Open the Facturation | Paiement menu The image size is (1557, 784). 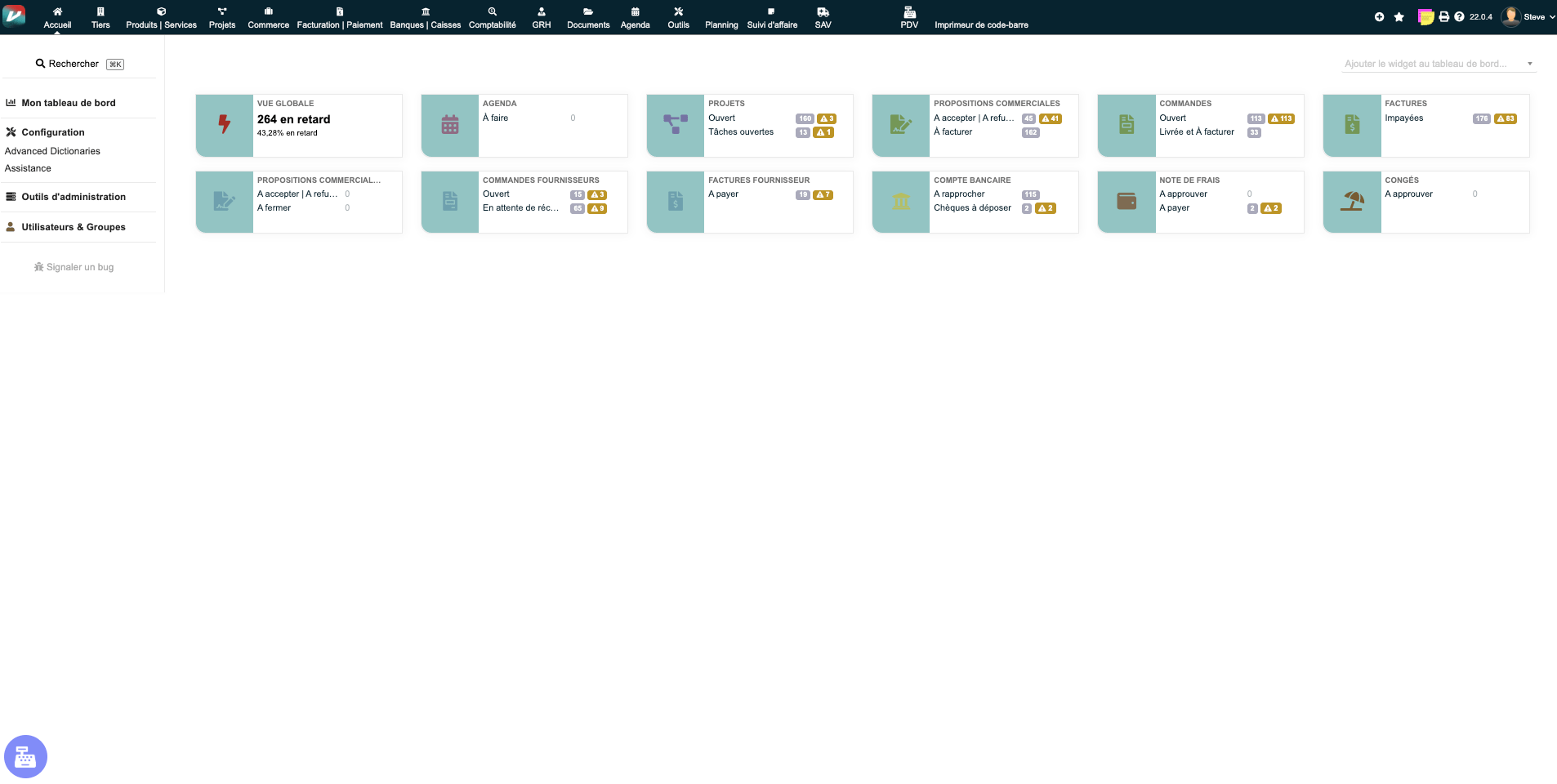click(339, 18)
